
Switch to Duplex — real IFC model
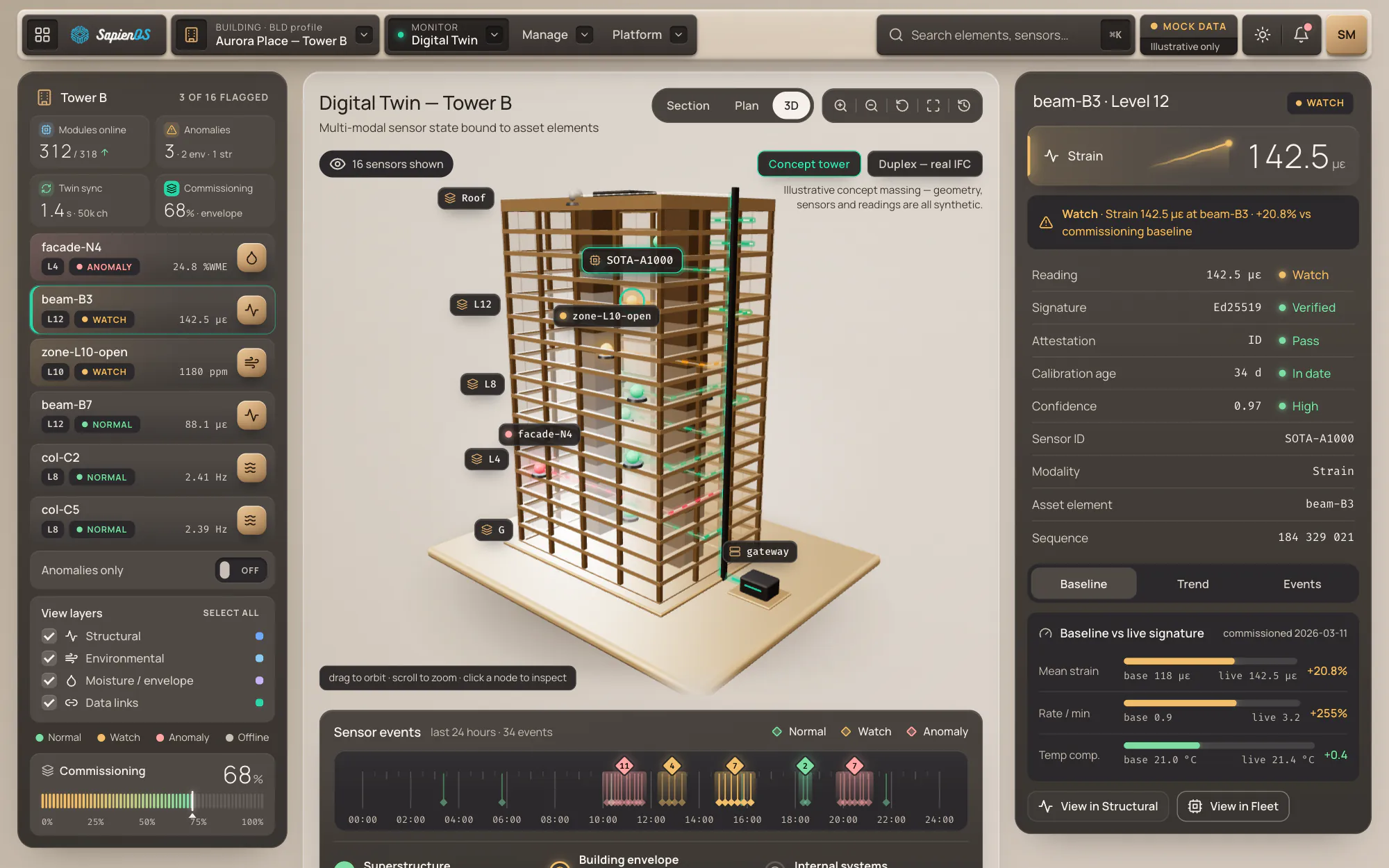coord(924,164)
